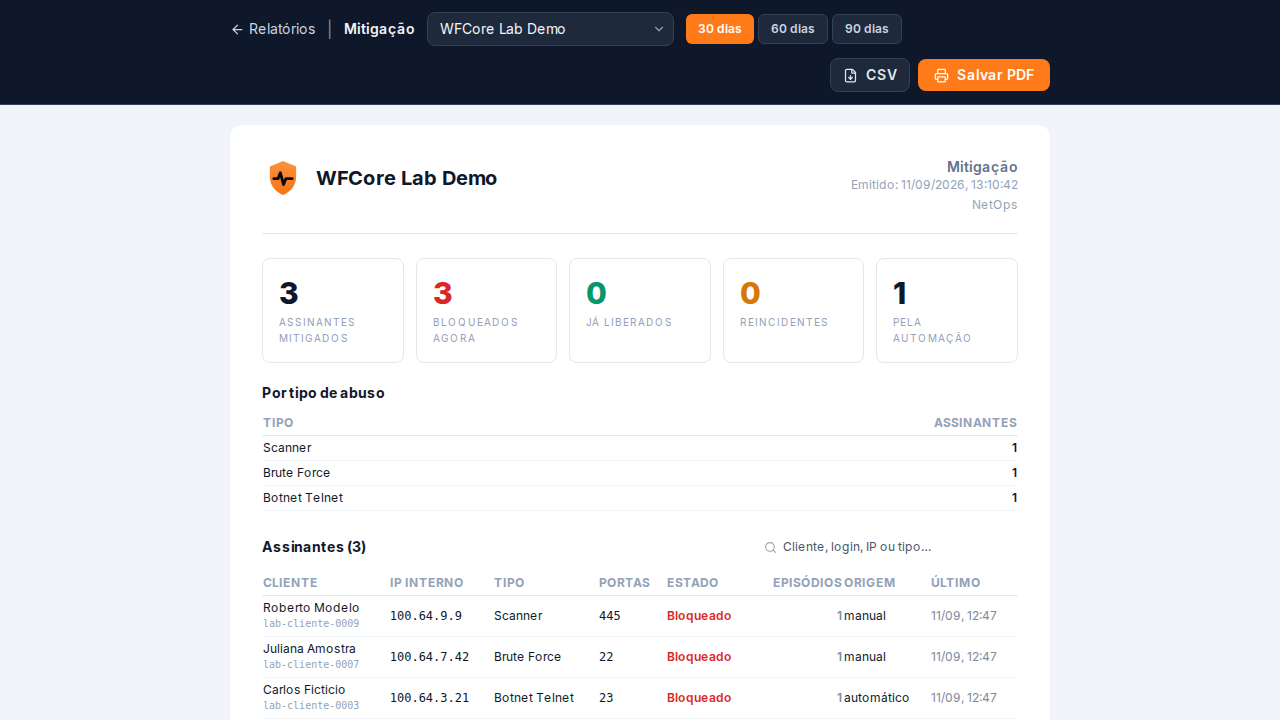
Task: Click the IP Interno column header
Action: tap(427, 582)
